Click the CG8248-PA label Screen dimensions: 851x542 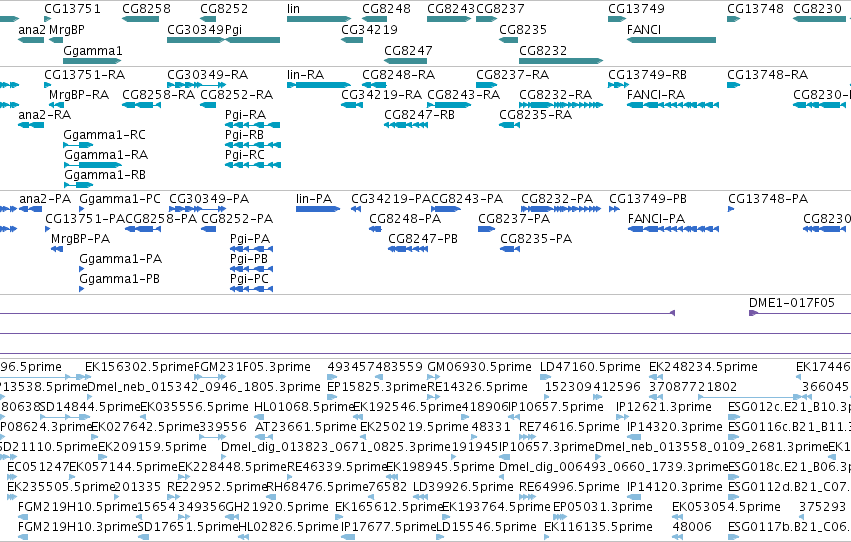tap(405, 219)
